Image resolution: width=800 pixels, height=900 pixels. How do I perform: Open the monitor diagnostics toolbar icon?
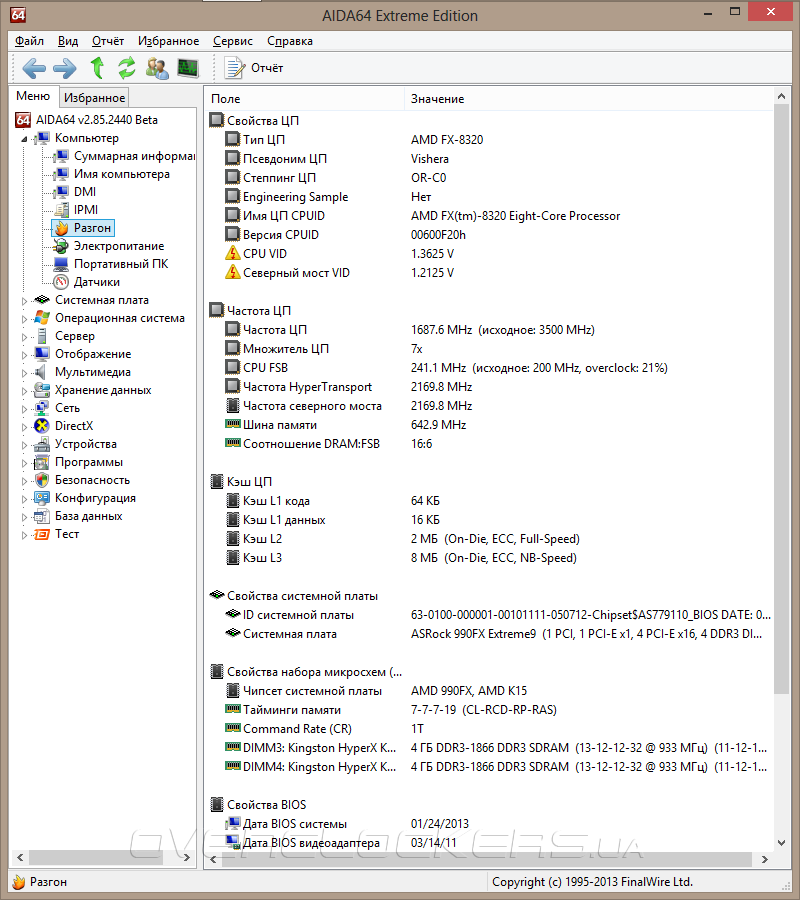click(188, 68)
